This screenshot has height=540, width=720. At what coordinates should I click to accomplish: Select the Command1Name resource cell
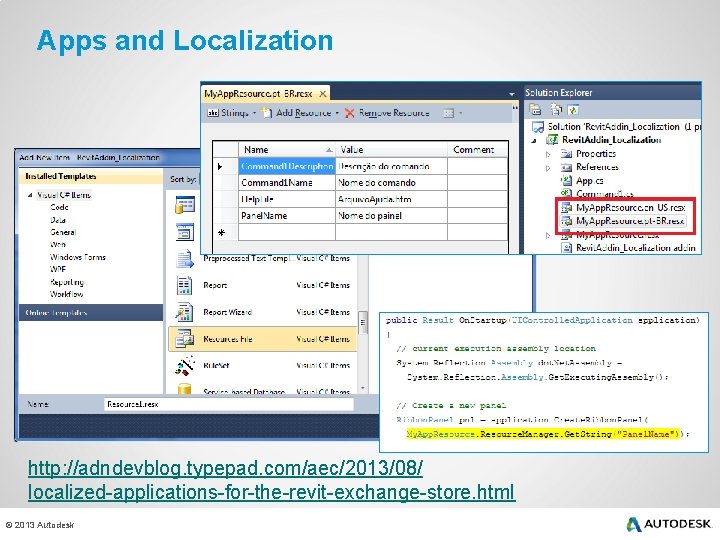[x=287, y=183]
